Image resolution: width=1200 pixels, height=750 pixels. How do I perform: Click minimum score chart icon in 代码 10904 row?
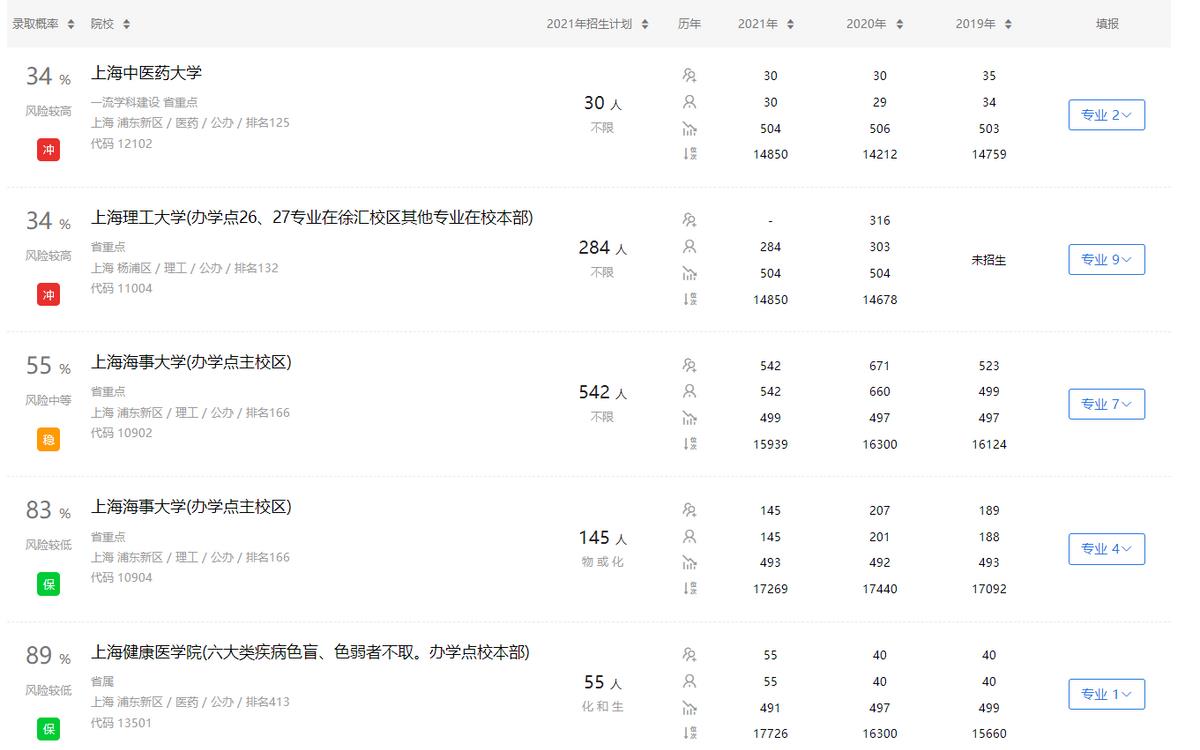coord(689,563)
